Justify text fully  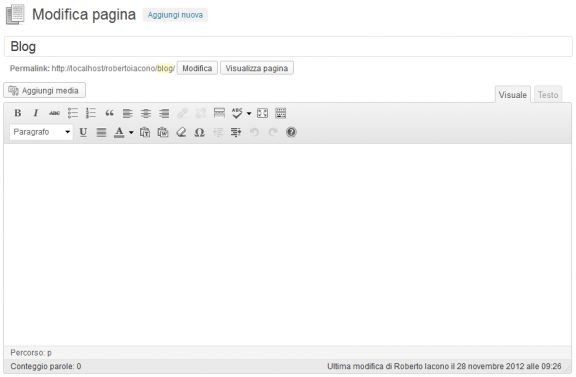pos(101,132)
